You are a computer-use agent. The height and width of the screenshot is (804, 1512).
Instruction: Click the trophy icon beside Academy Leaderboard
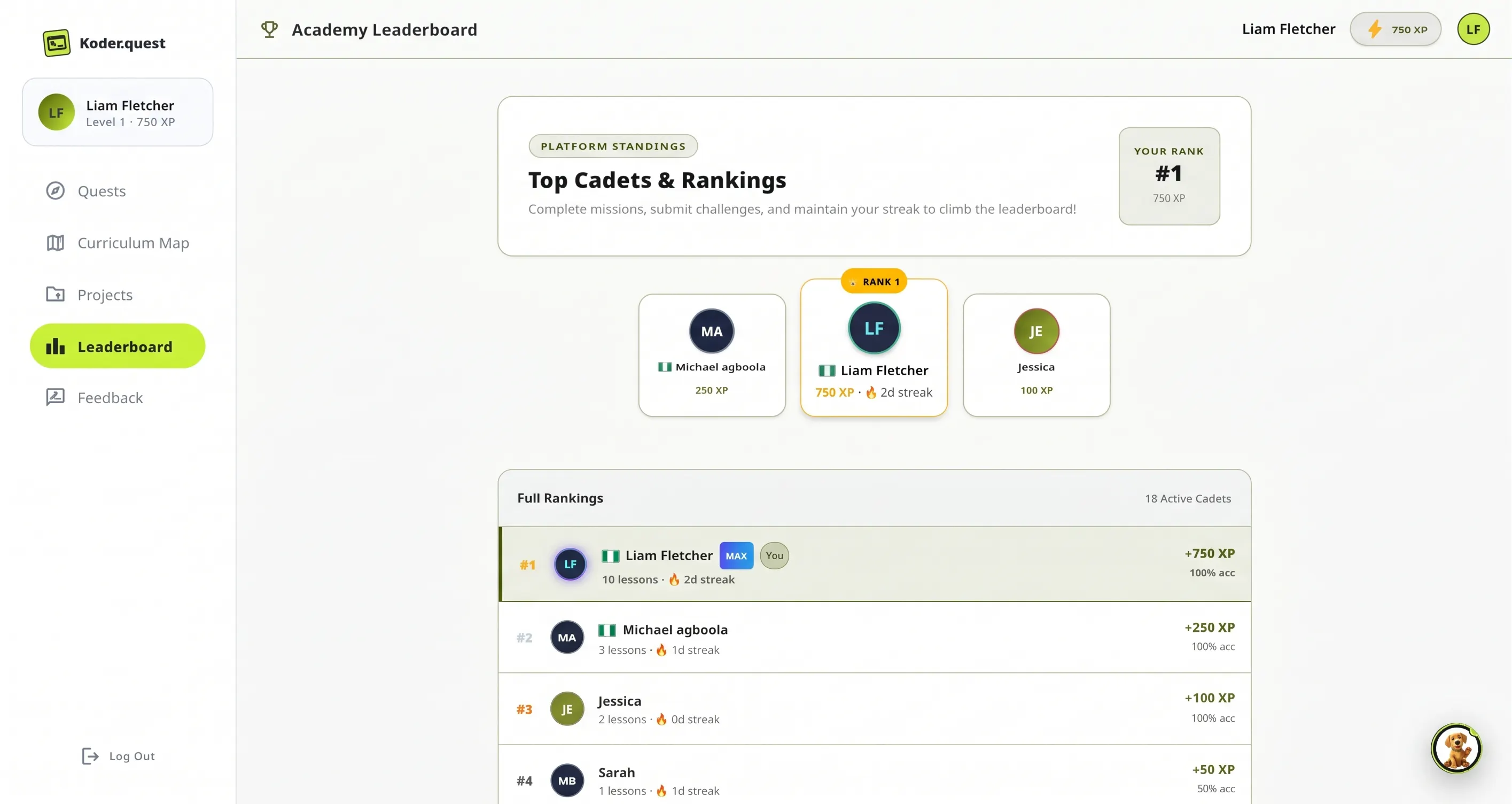[x=269, y=29]
